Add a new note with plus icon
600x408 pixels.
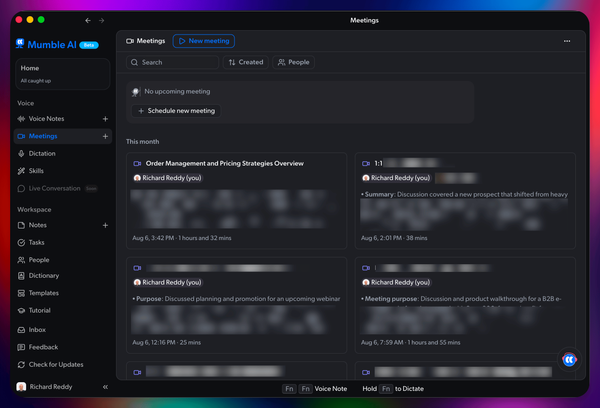(105, 225)
